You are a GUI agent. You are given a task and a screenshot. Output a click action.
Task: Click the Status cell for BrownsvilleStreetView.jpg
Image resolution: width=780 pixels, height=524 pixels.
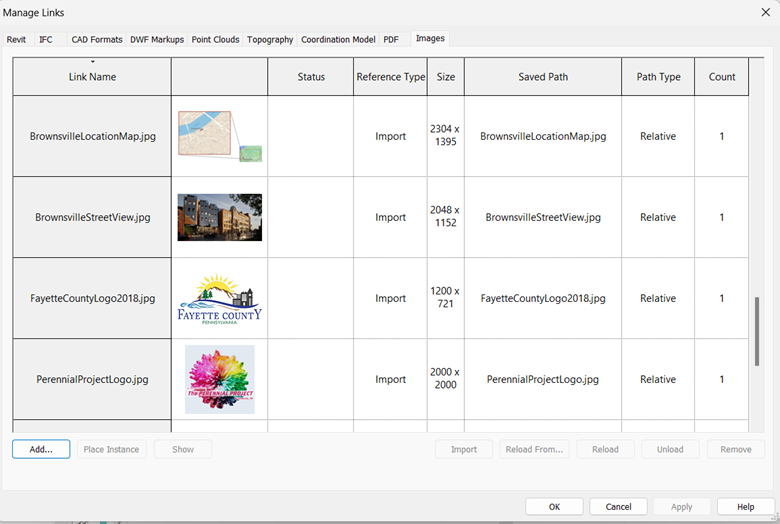pos(311,217)
